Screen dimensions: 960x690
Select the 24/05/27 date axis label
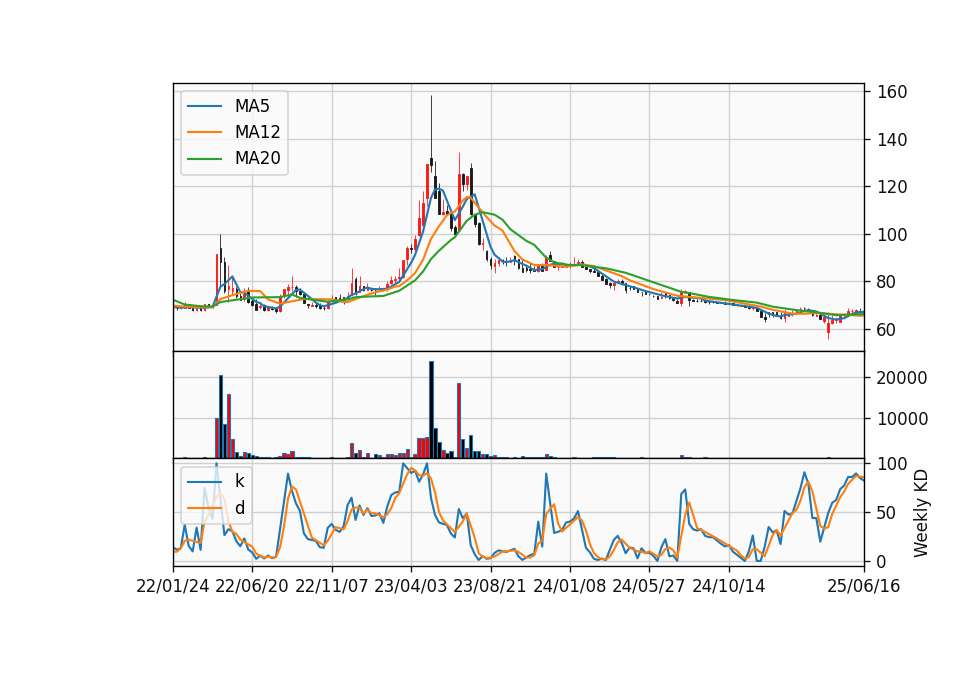[x=648, y=587]
